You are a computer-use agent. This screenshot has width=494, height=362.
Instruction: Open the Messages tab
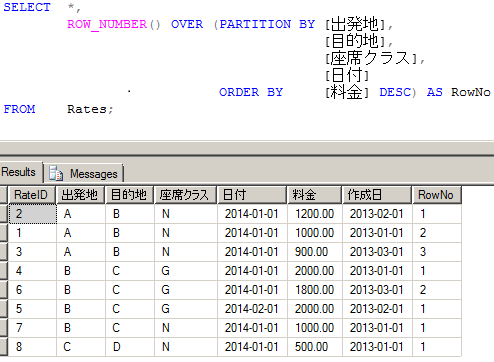pos(84,174)
